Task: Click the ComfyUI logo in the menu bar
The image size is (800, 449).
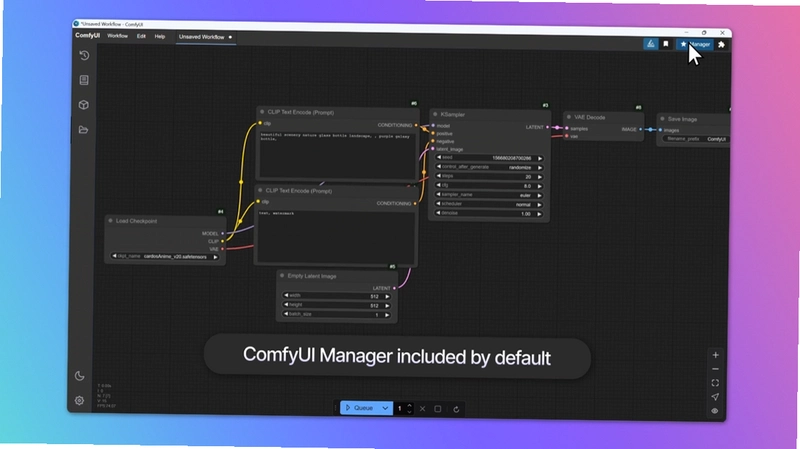Action: (88, 36)
